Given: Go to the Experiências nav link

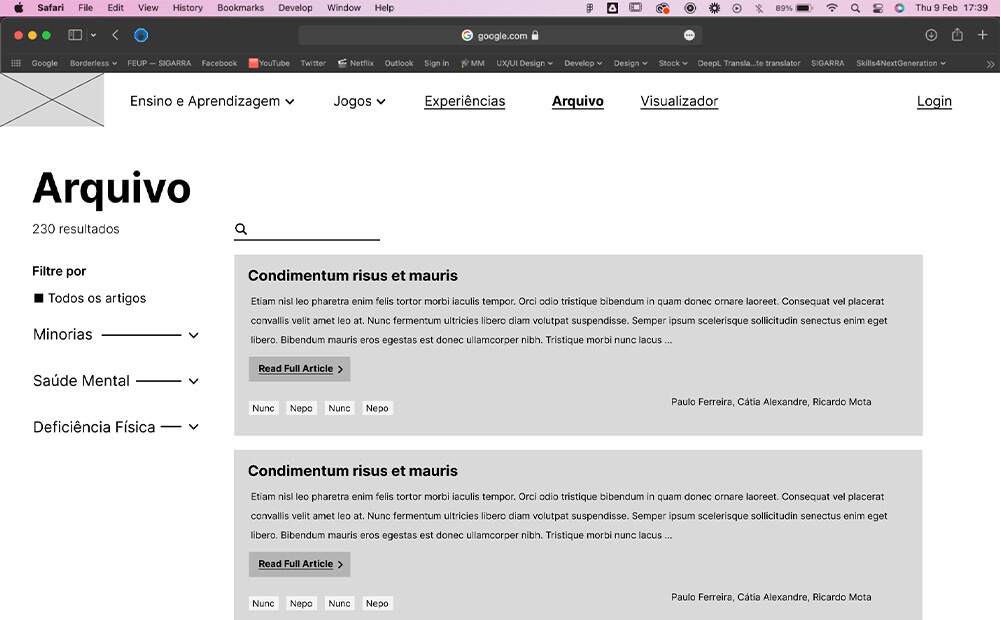Looking at the screenshot, I should point(464,101).
